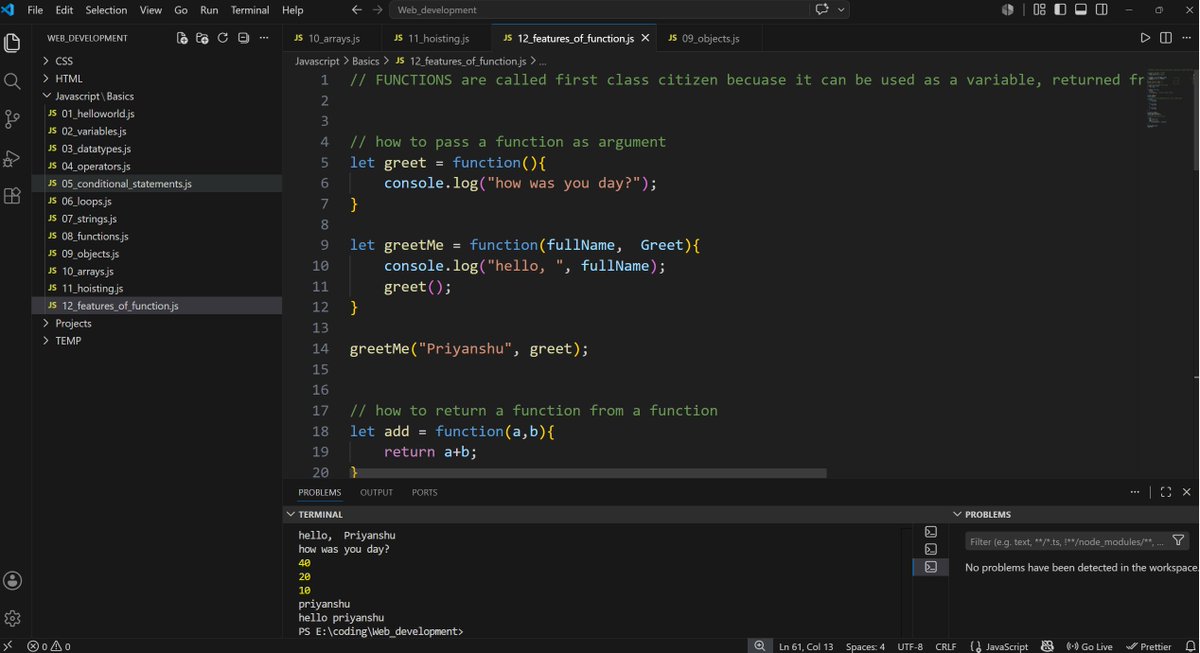The height and width of the screenshot is (653, 1200).
Task: Select the highlighted active terminal instance
Action: [x=931, y=567]
